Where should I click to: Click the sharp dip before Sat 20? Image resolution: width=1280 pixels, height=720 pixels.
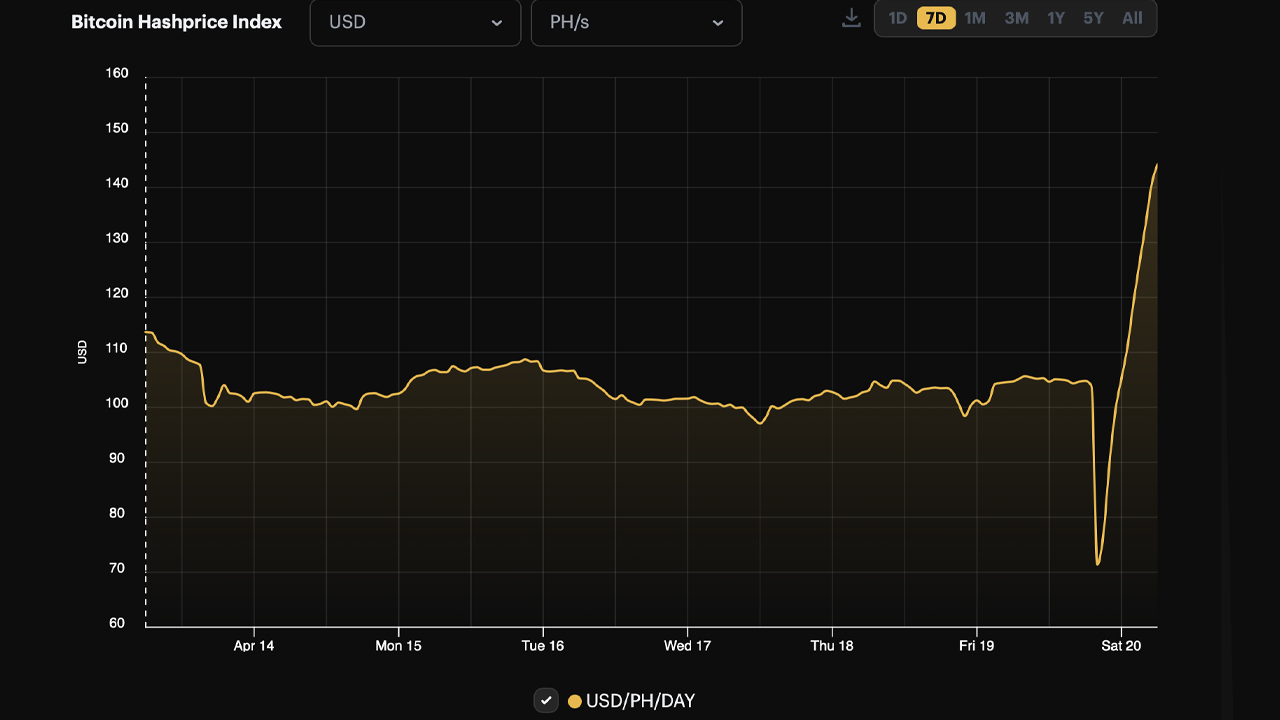tap(1098, 562)
